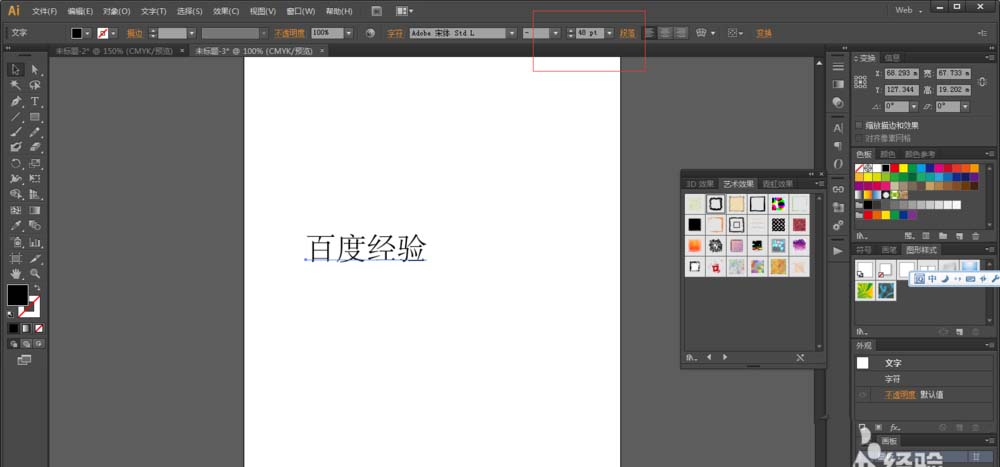Select the Zoom magnifier tool

point(35,273)
